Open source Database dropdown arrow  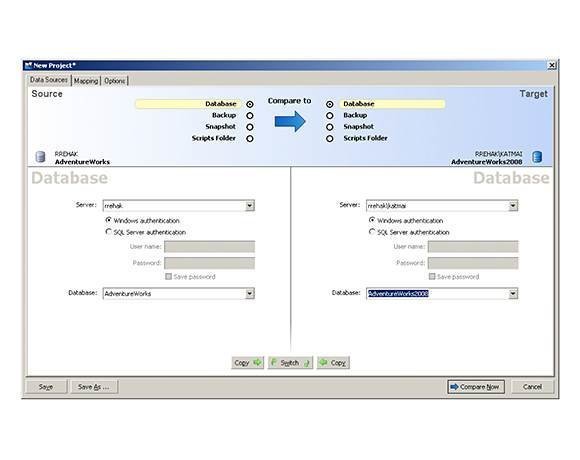250,294
